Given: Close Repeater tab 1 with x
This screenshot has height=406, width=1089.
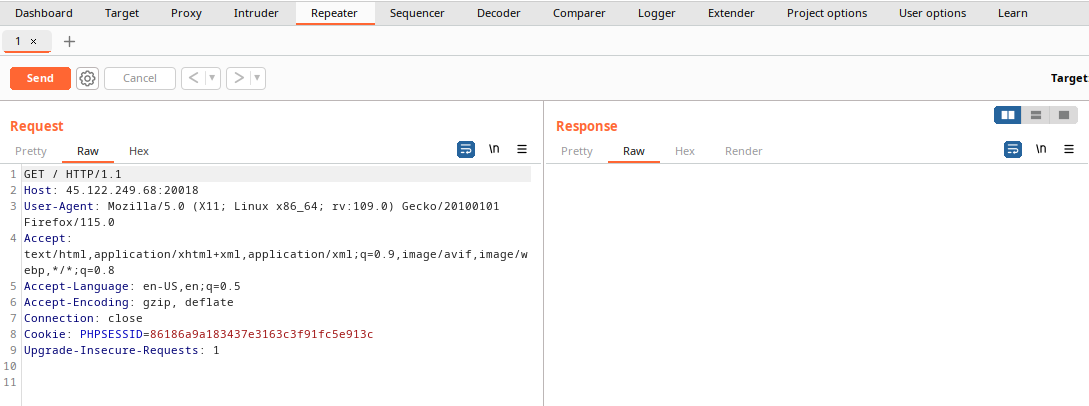Looking at the screenshot, I should 33,42.
